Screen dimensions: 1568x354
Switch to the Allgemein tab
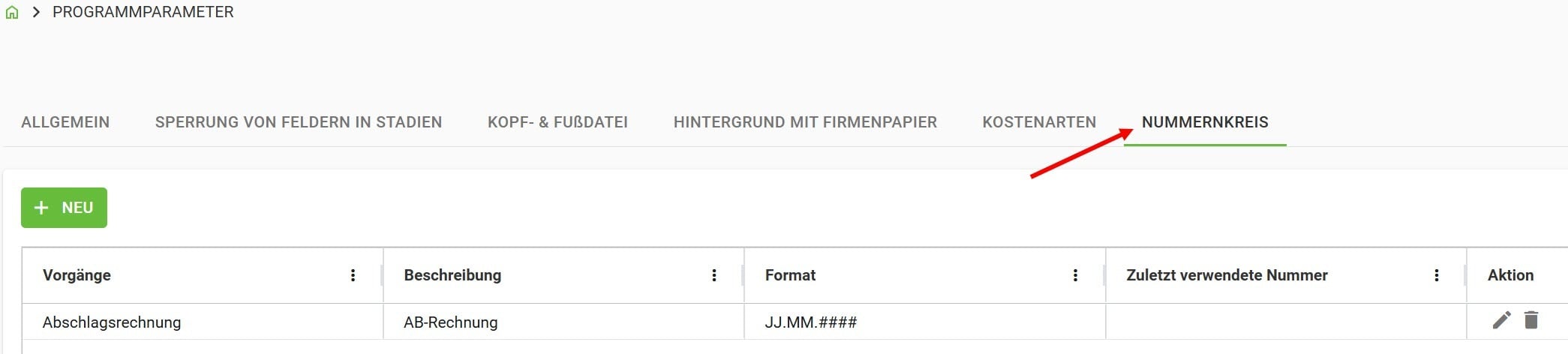[65, 122]
